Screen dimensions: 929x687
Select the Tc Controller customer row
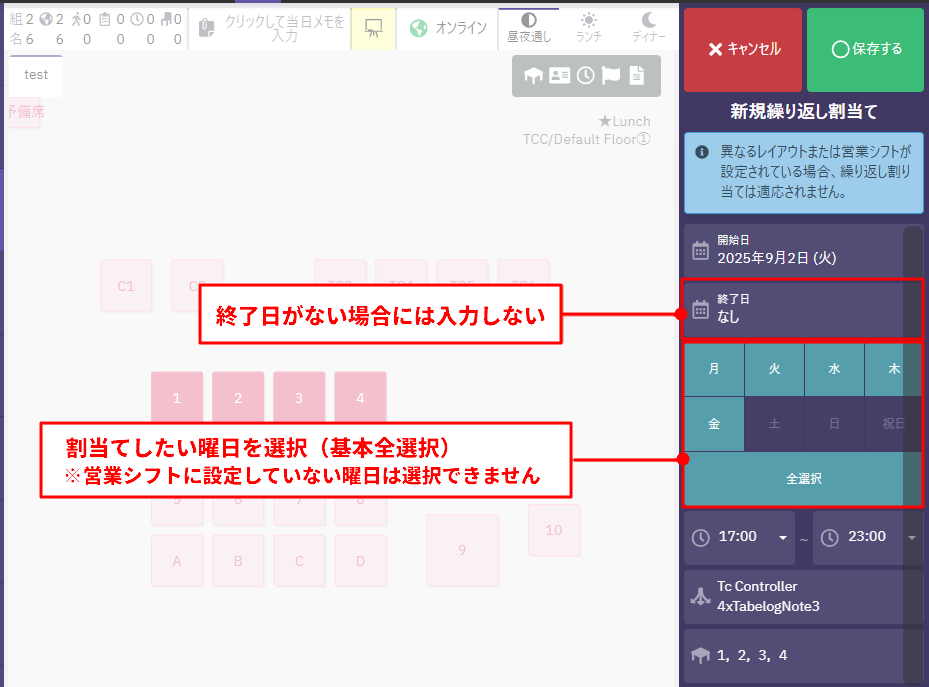click(x=803, y=596)
